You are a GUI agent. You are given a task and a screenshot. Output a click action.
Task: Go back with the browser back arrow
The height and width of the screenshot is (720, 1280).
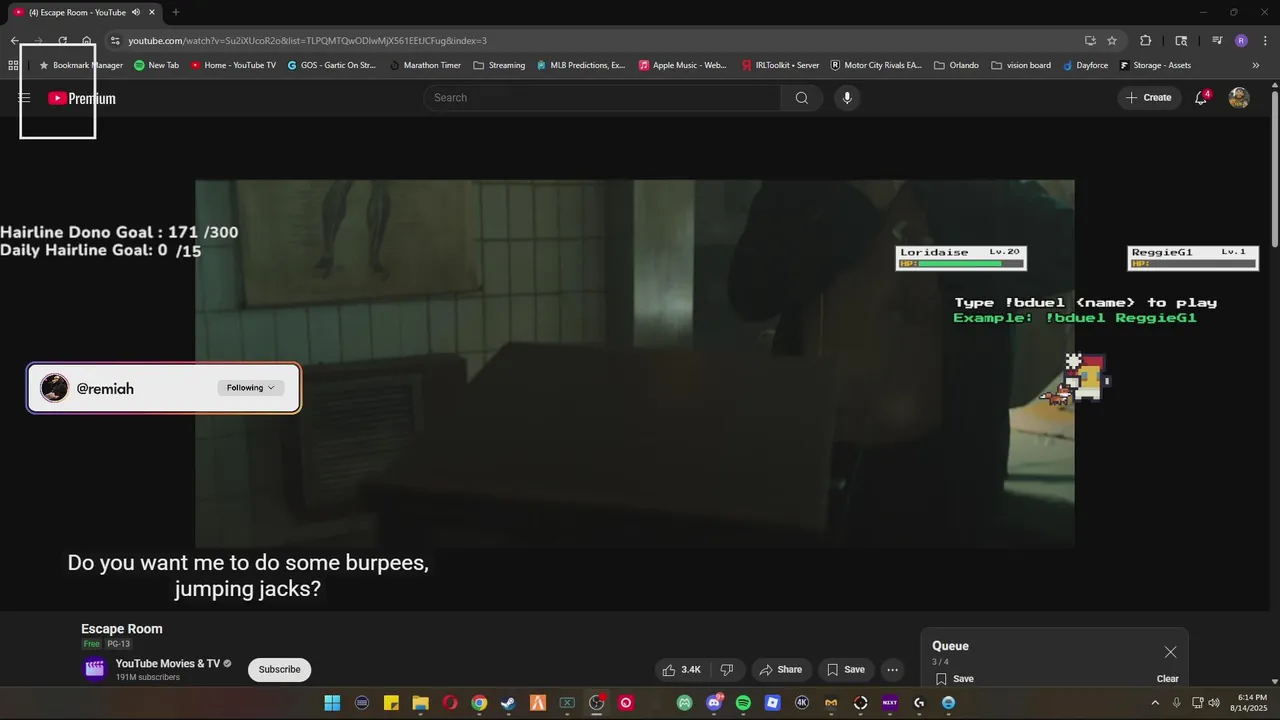[x=14, y=41]
